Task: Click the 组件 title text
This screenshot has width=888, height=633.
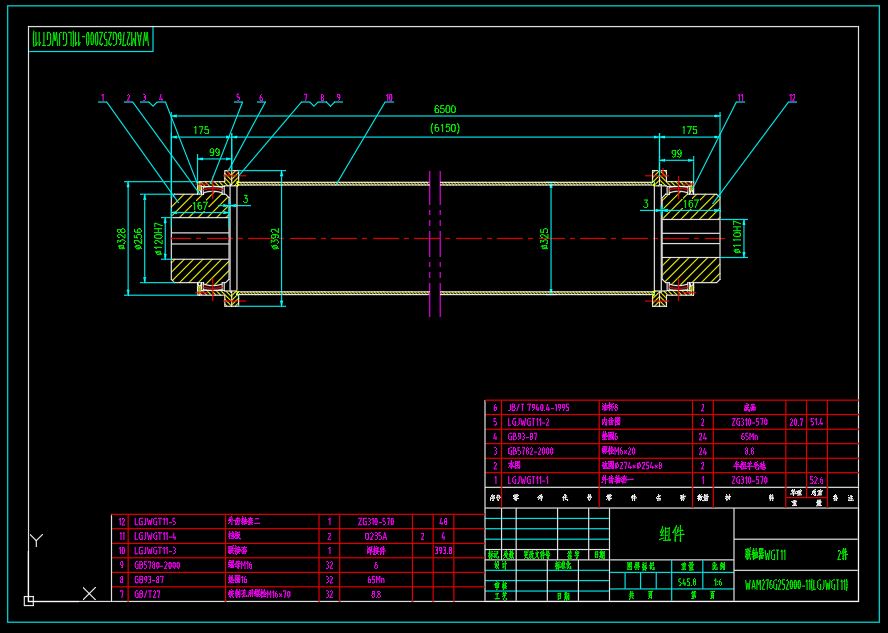Action: tap(672, 534)
